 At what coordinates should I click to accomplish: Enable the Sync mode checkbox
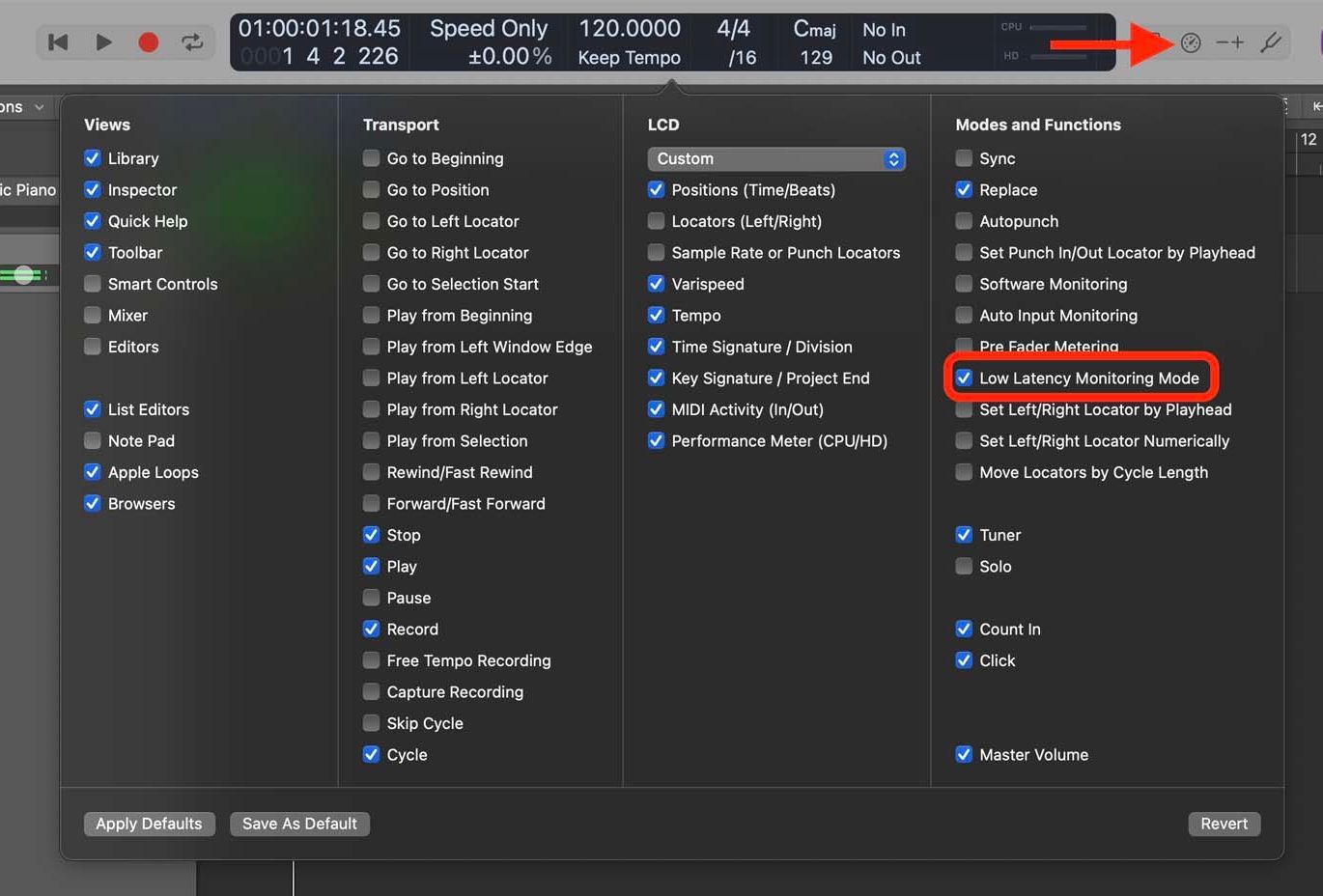point(964,158)
